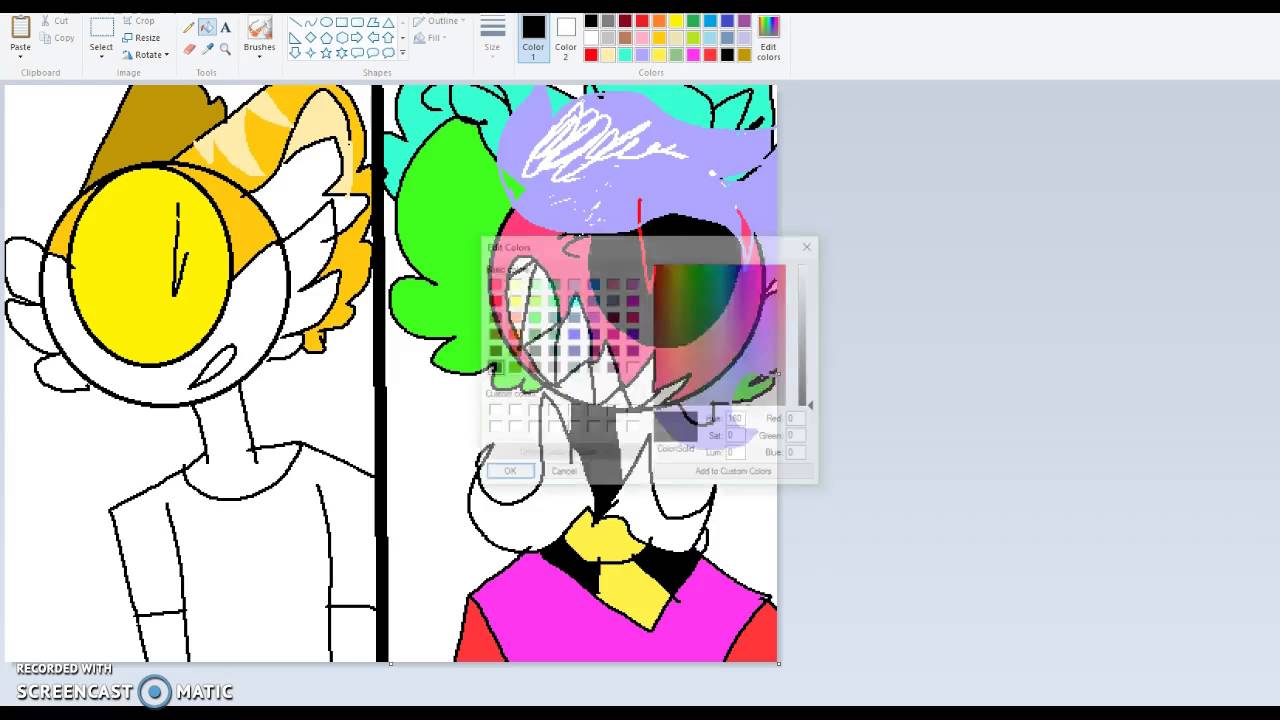The height and width of the screenshot is (720, 1280).
Task: Activate Color 2 background selector
Action: click(x=566, y=38)
